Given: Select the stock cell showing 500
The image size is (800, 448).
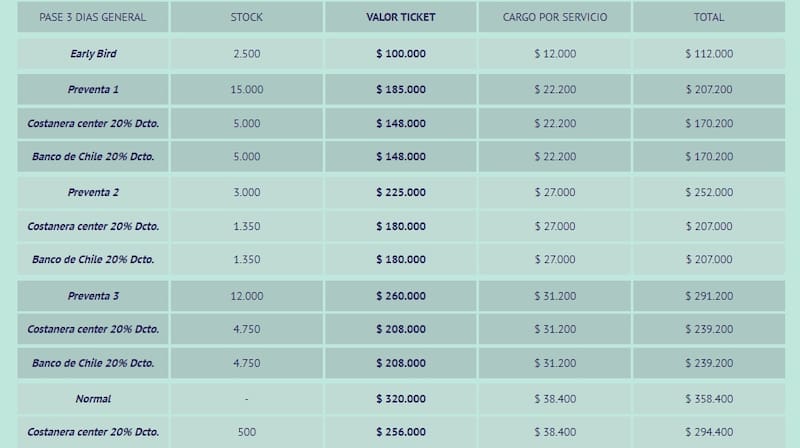Looking at the screenshot, I should click(247, 432).
